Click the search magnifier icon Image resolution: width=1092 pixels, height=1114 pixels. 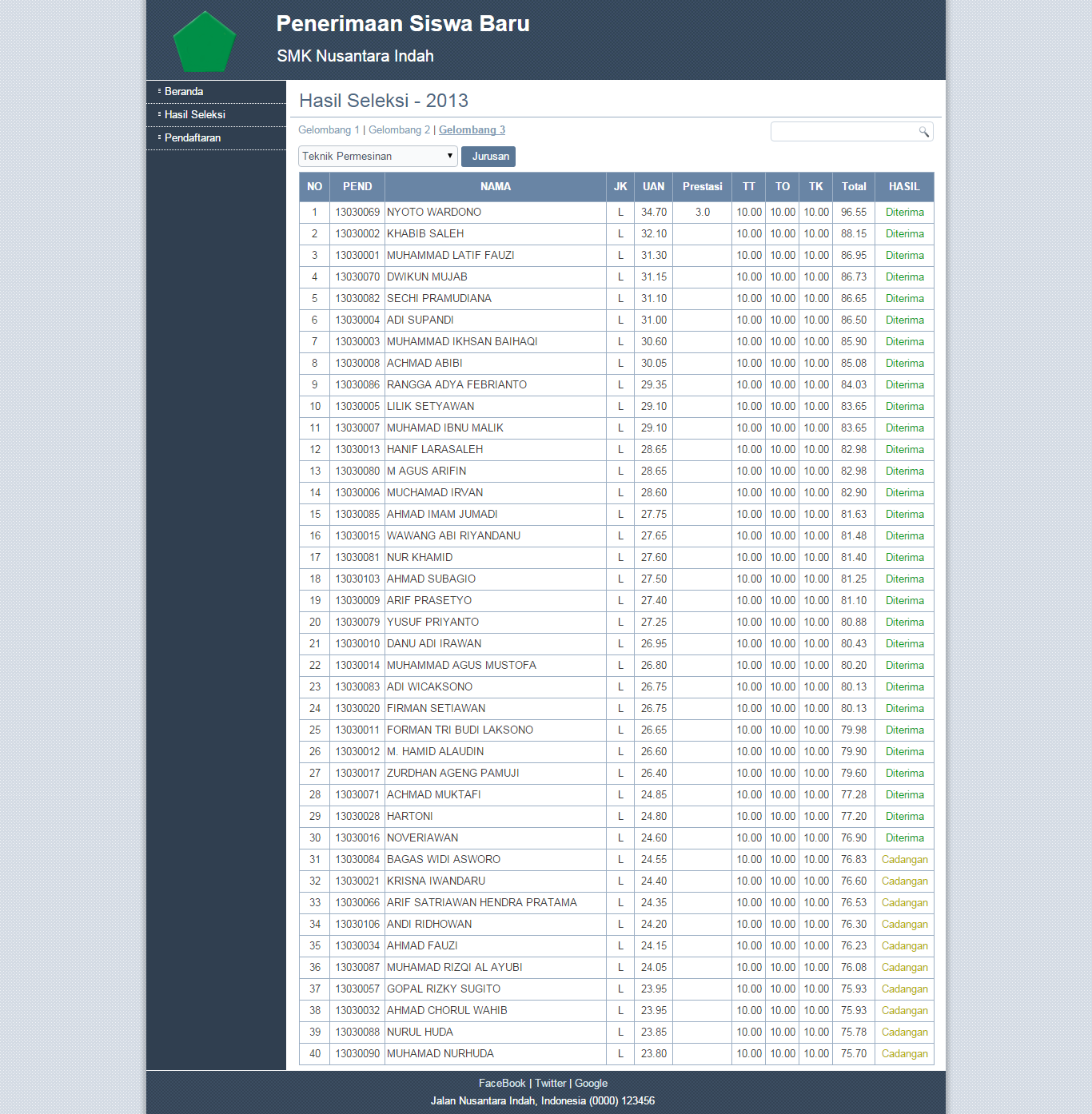923,132
